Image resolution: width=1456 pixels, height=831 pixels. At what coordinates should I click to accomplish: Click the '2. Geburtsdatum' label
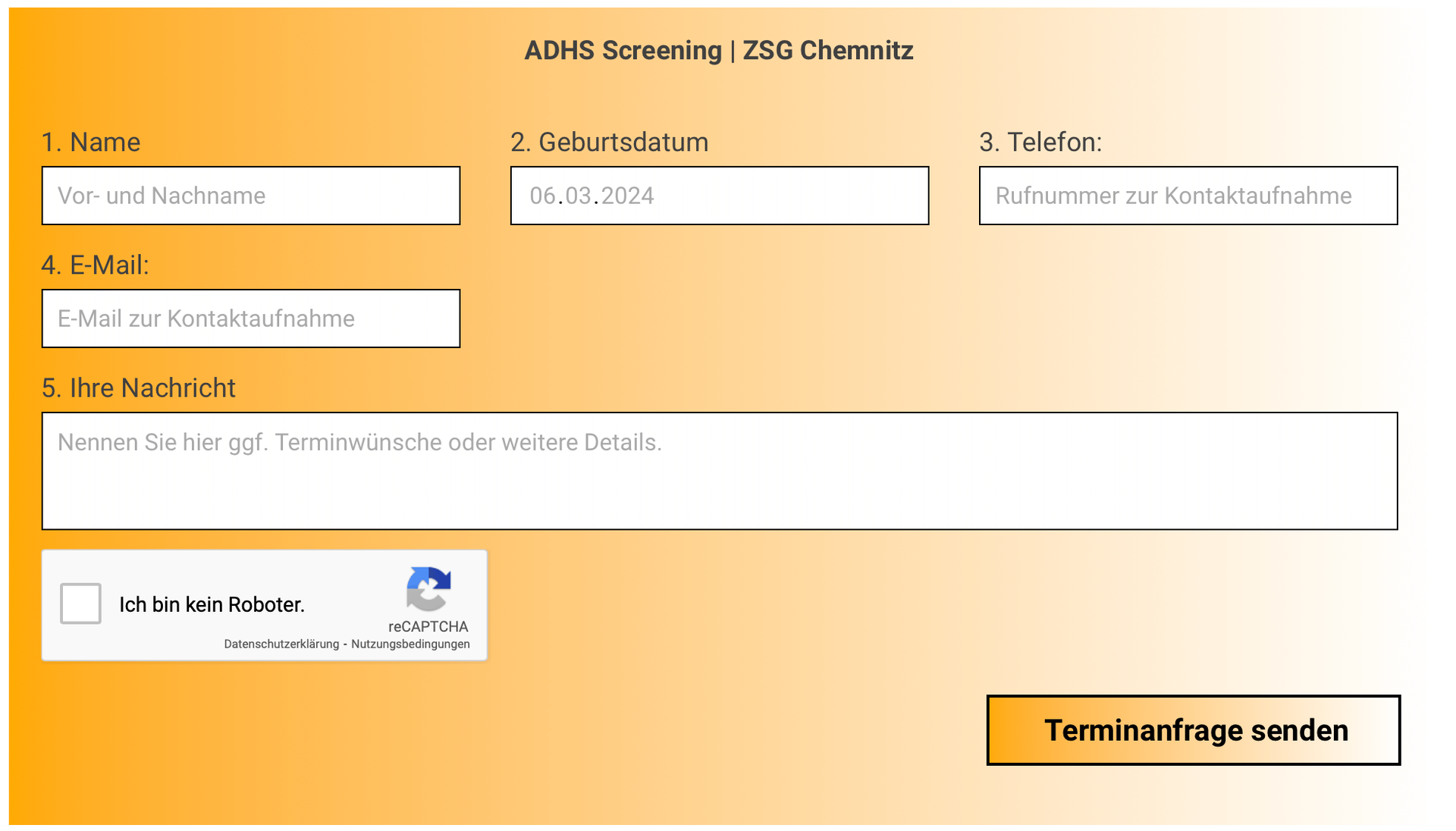610,142
